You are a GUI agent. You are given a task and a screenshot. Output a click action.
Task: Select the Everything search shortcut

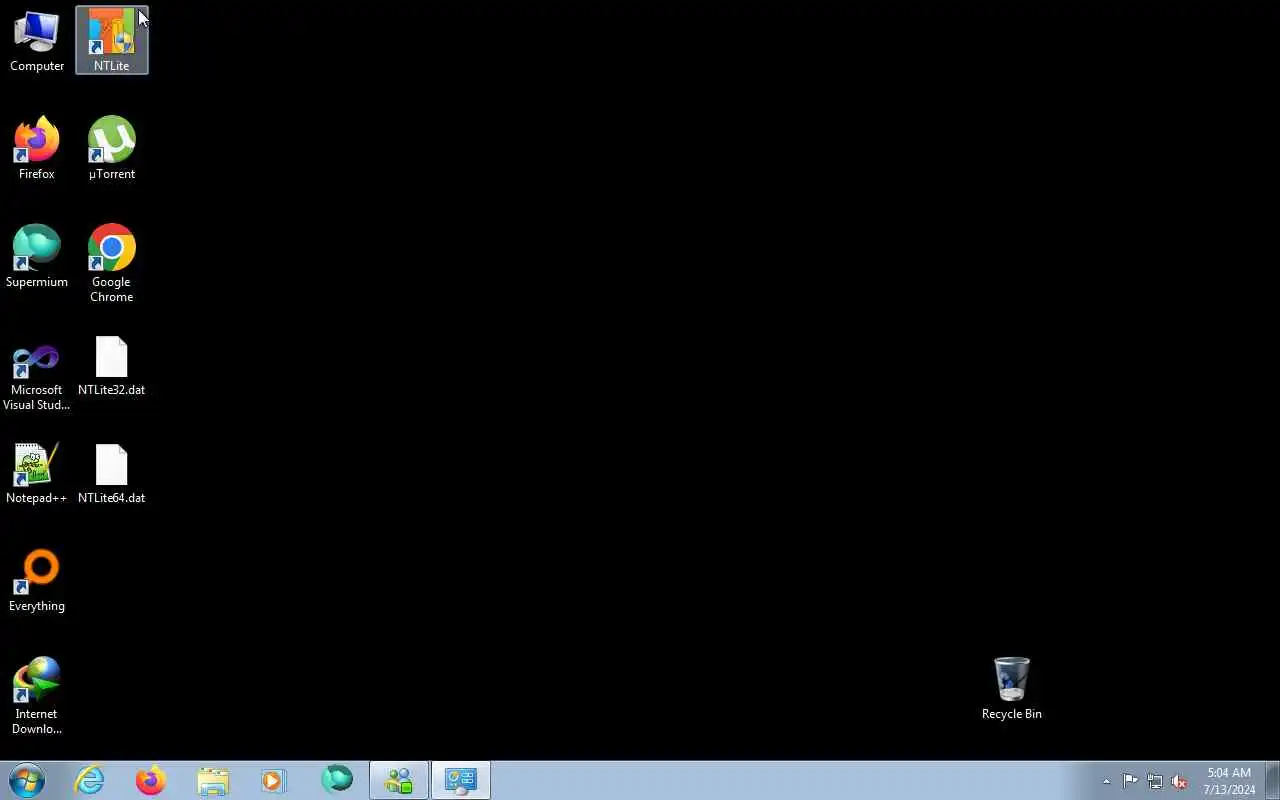tap(37, 581)
